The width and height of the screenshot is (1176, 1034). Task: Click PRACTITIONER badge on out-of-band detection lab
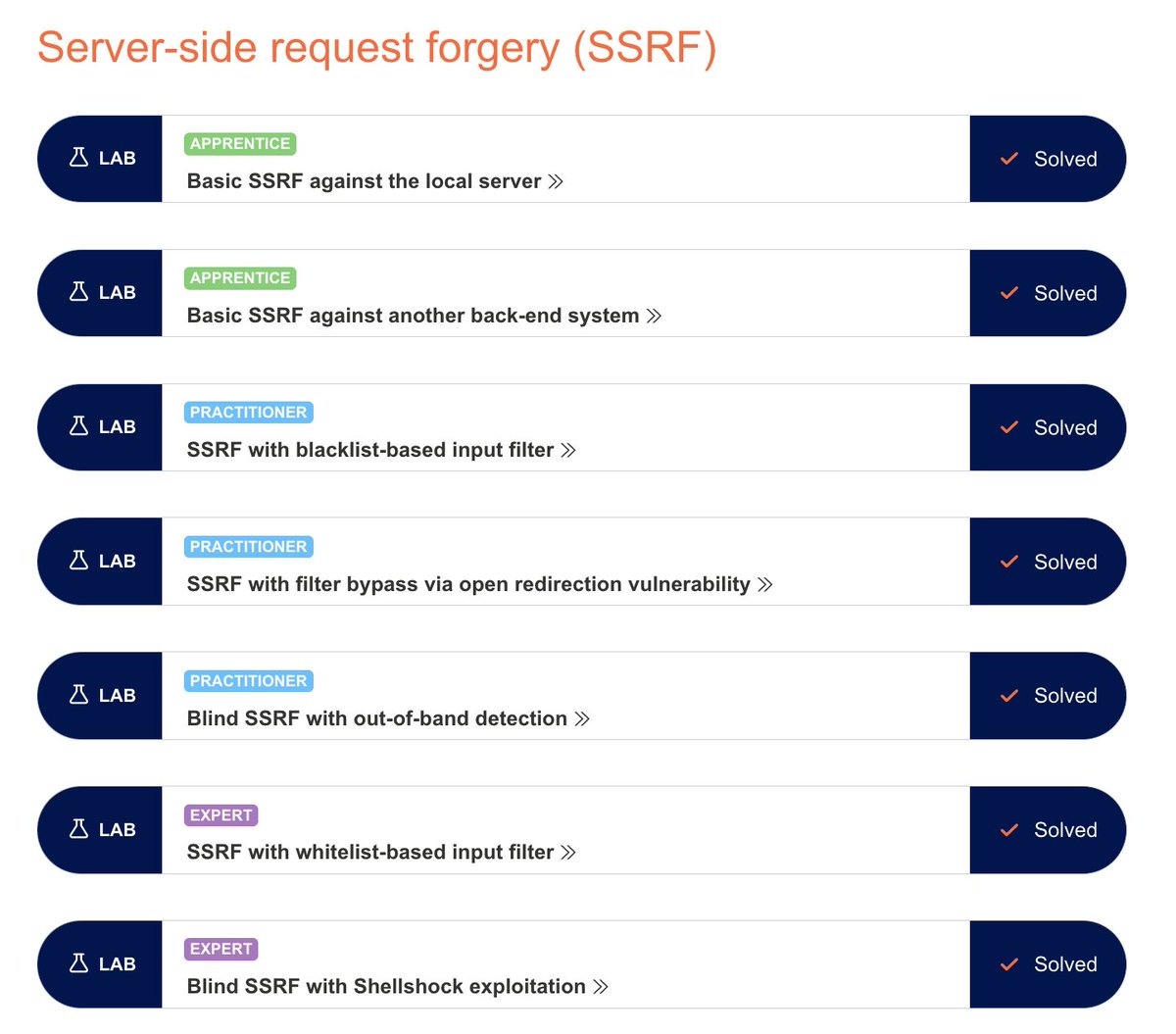coord(249,681)
